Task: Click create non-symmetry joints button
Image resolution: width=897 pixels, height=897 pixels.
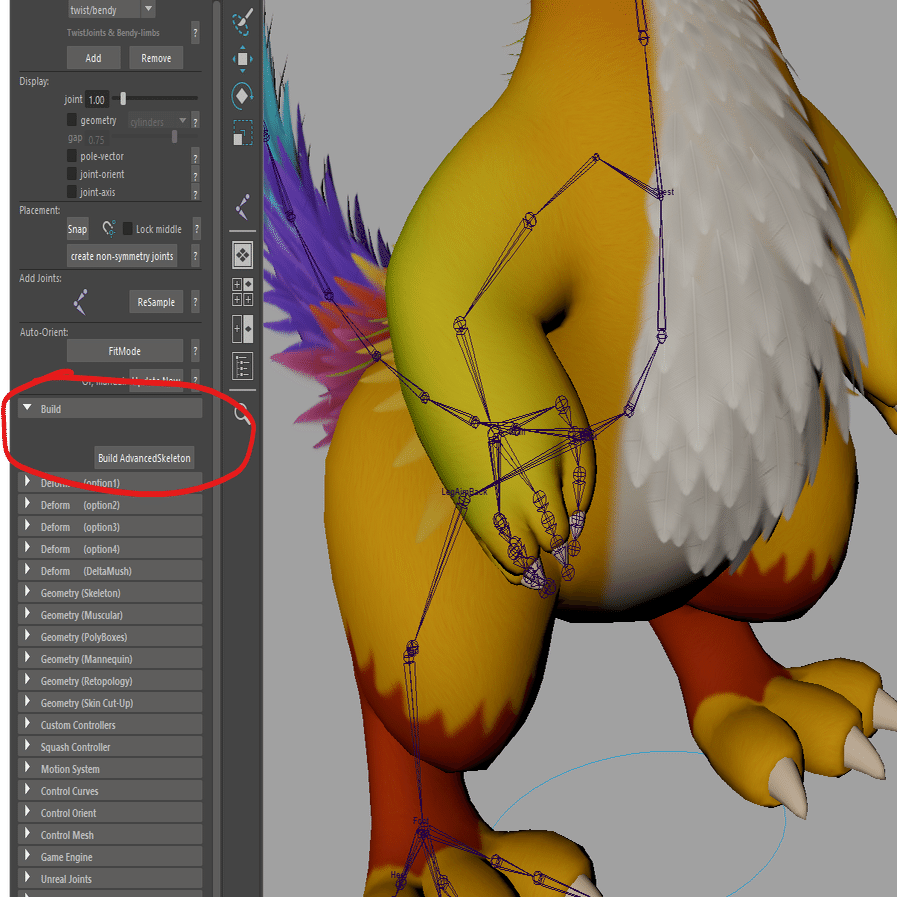Action: click(x=122, y=256)
